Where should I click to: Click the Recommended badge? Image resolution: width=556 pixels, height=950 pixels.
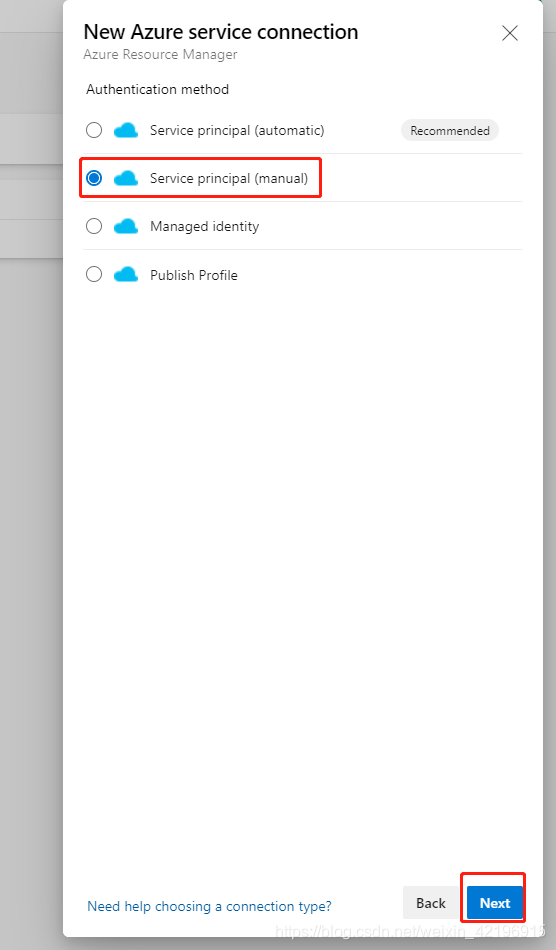pos(450,130)
